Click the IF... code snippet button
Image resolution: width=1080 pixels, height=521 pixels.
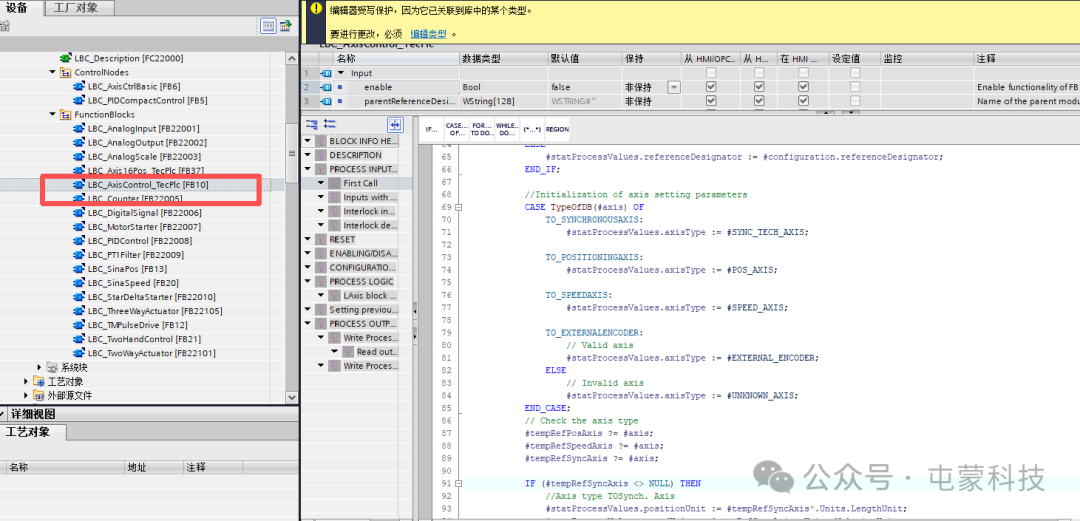pyautogui.click(x=431, y=129)
